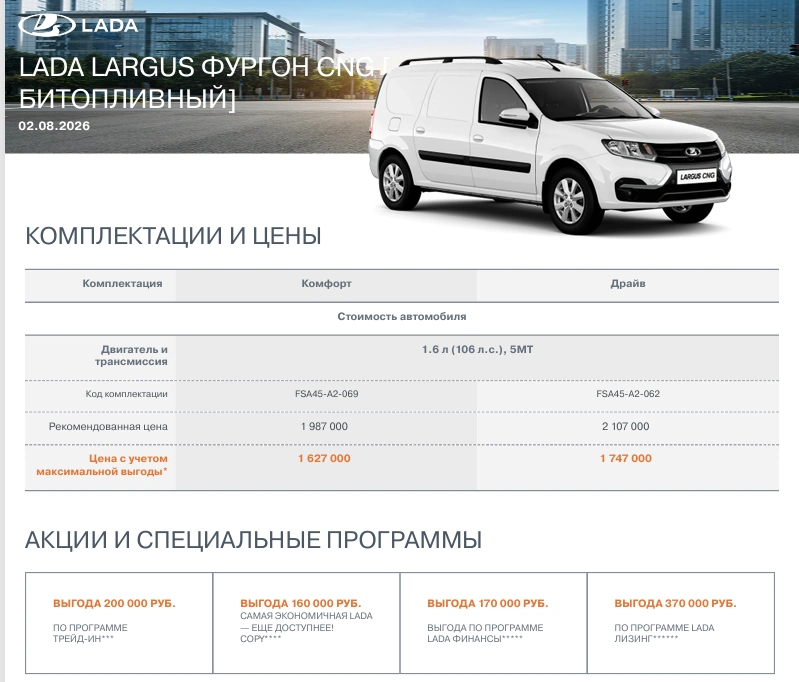The image size is (799, 682).
Task: Select the 'Комплектация' column header
Action: pyautogui.click(x=122, y=283)
